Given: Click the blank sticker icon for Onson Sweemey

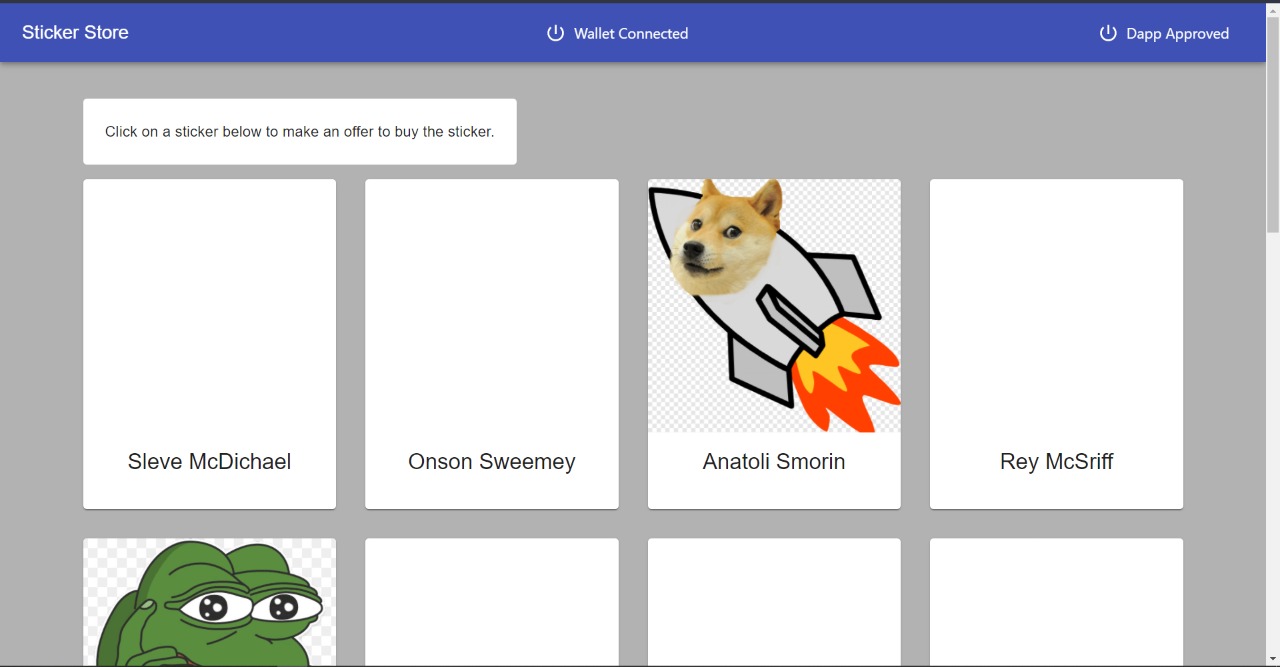Looking at the screenshot, I should (x=491, y=305).
